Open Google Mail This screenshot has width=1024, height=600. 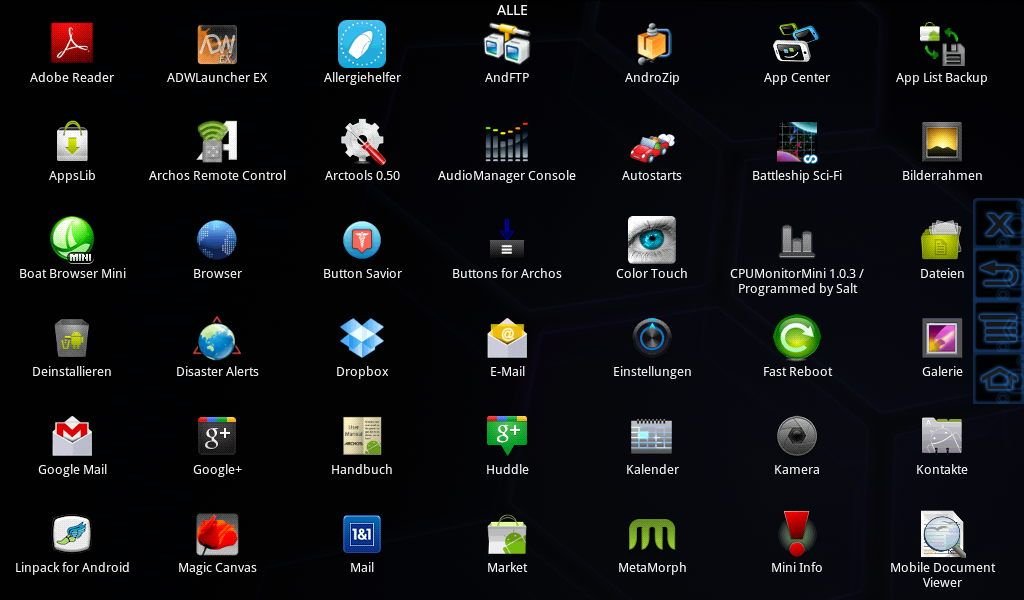[72, 436]
